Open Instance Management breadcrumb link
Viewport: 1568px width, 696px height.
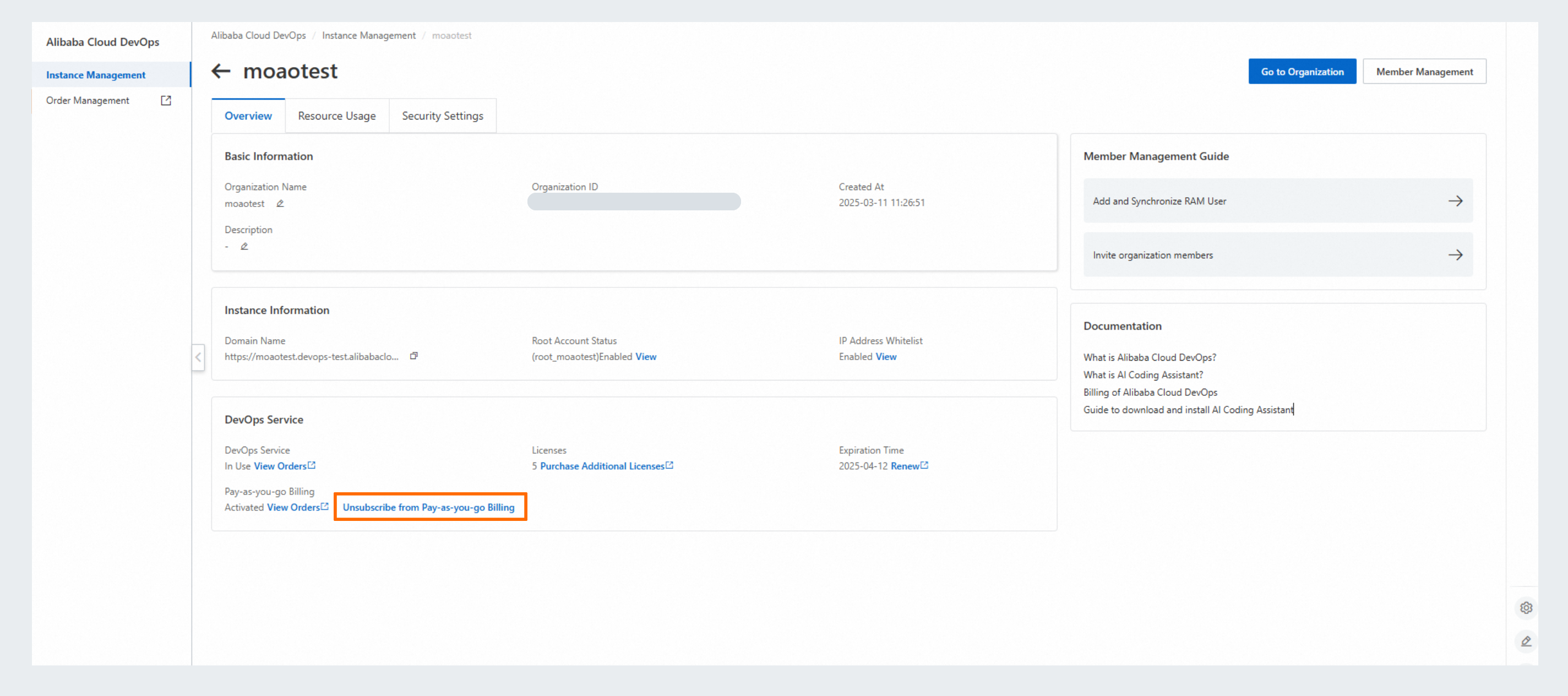tap(368, 35)
